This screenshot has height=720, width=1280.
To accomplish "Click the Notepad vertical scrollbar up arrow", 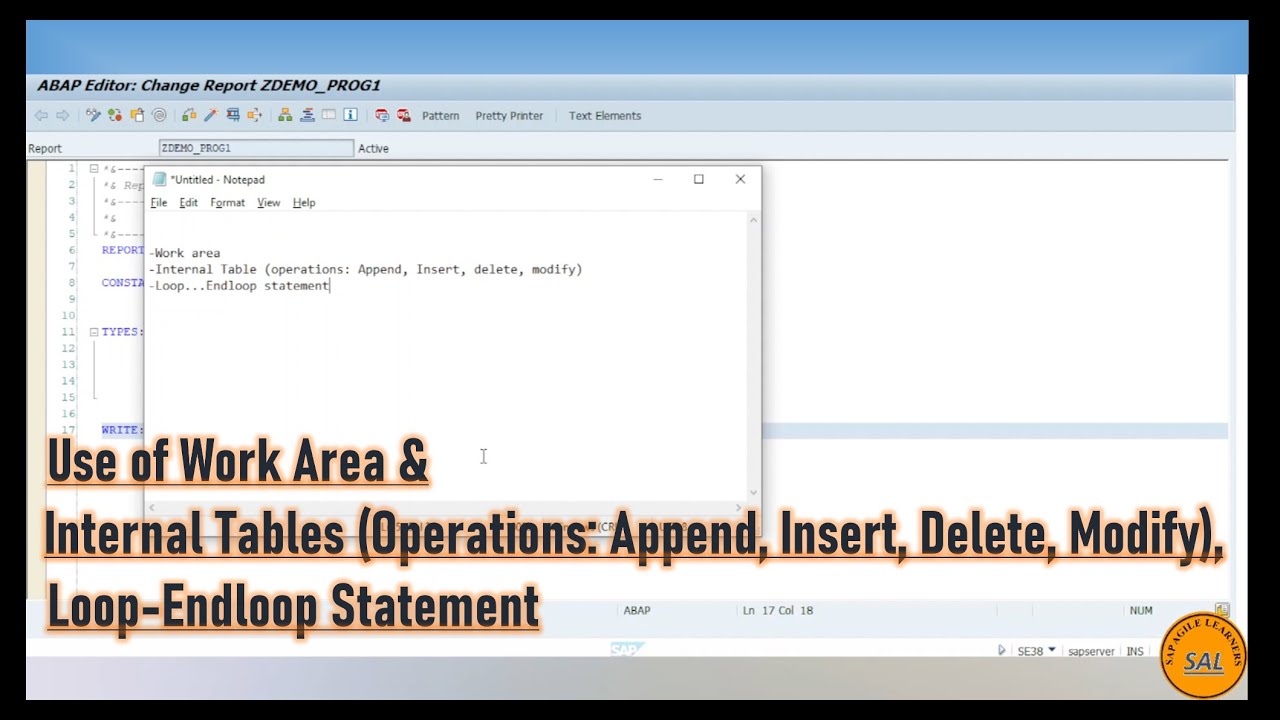I will point(753,221).
